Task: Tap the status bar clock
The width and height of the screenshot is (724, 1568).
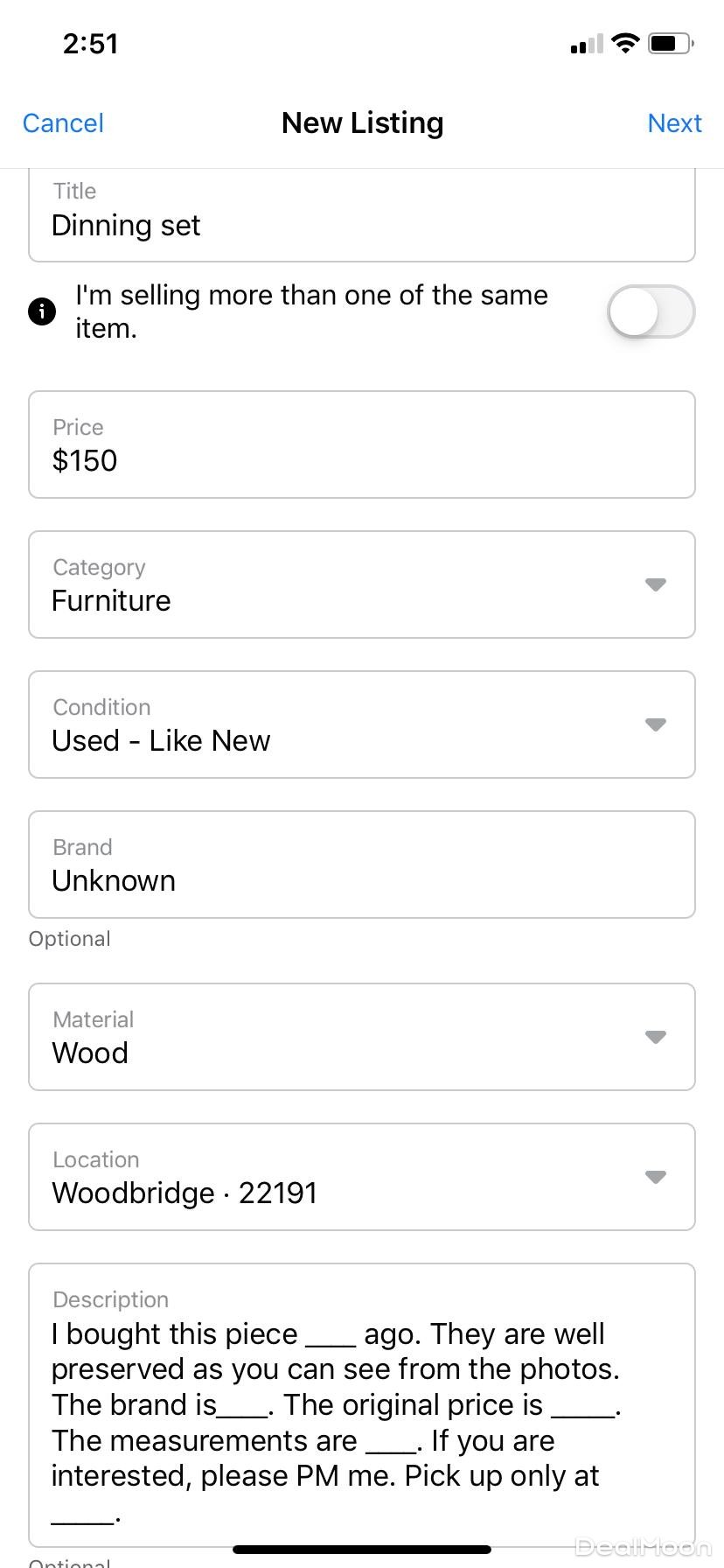Action: coord(90,44)
